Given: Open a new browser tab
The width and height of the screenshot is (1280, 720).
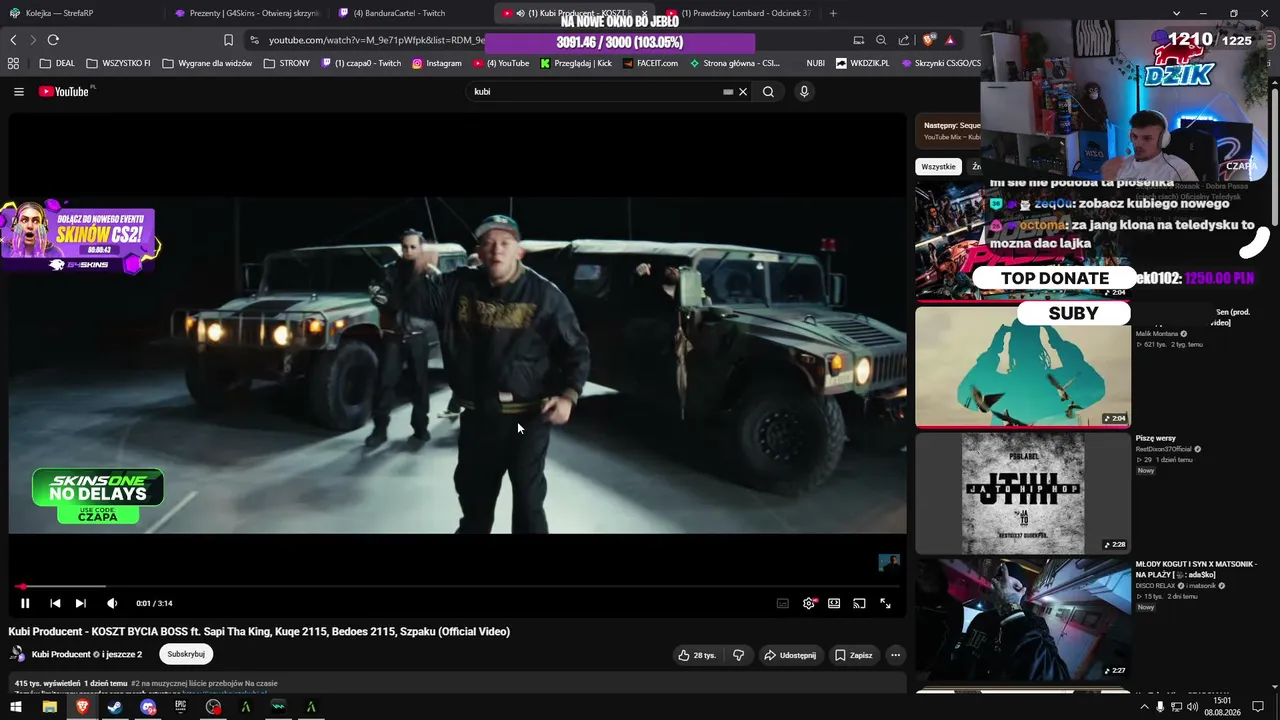Looking at the screenshot, I should (833, 13).
